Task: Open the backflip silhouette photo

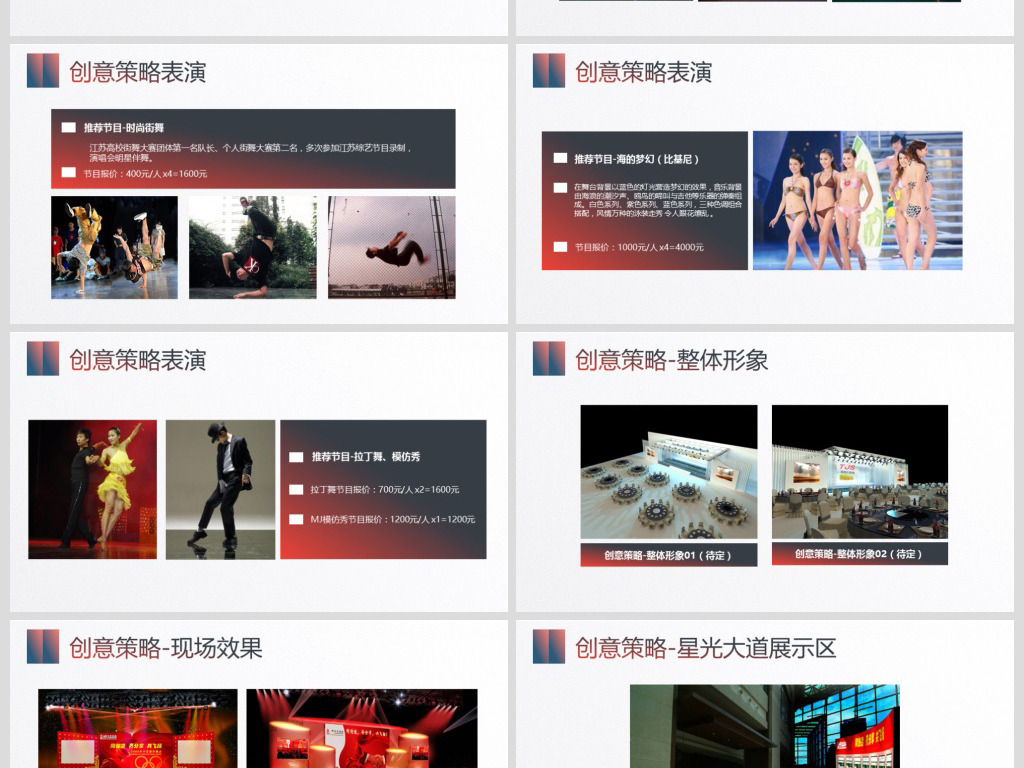Action: click(x=391, y=247)
